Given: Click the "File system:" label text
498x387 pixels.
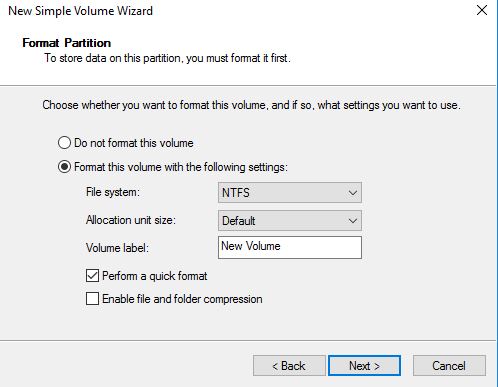Looking at the screenshot, I should tap(113, 192).
